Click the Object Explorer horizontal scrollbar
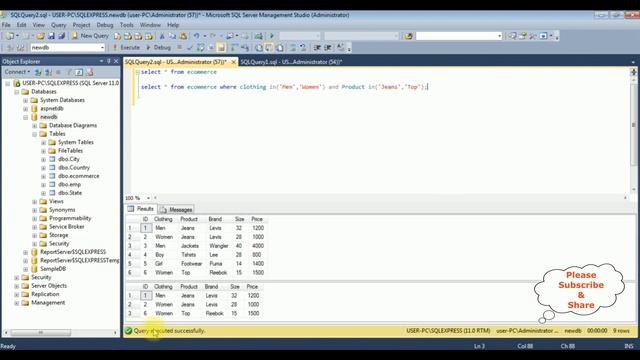 pyautogui.click(x=61, y=333)
